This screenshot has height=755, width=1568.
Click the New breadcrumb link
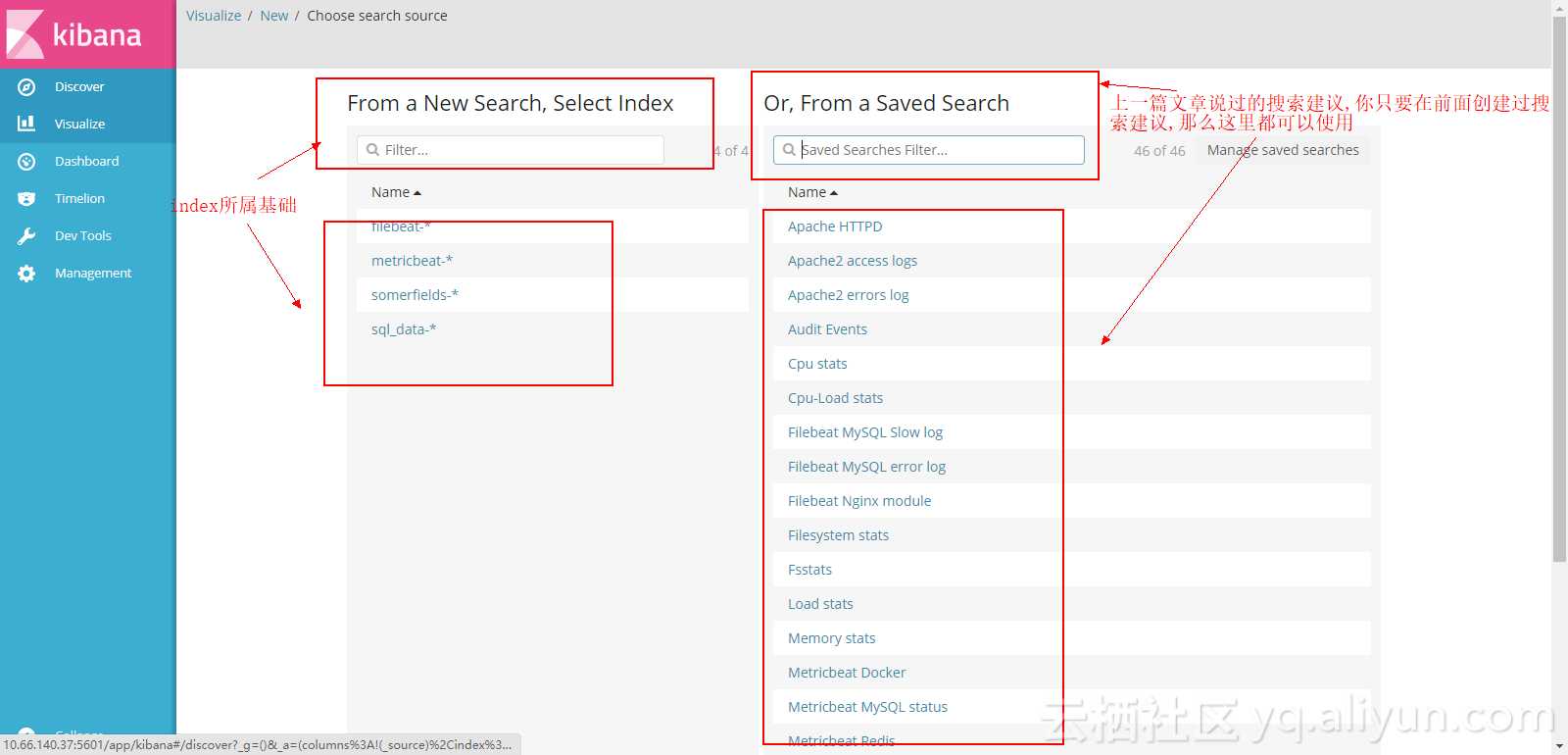(274, 16)
